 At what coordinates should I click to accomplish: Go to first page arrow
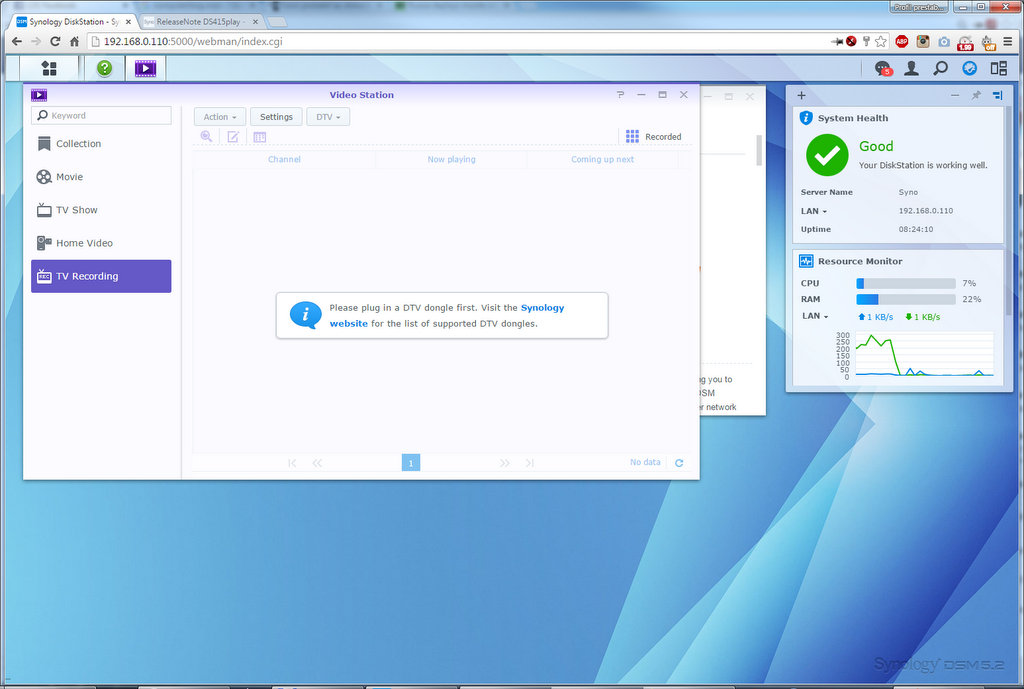coord(292,462)
